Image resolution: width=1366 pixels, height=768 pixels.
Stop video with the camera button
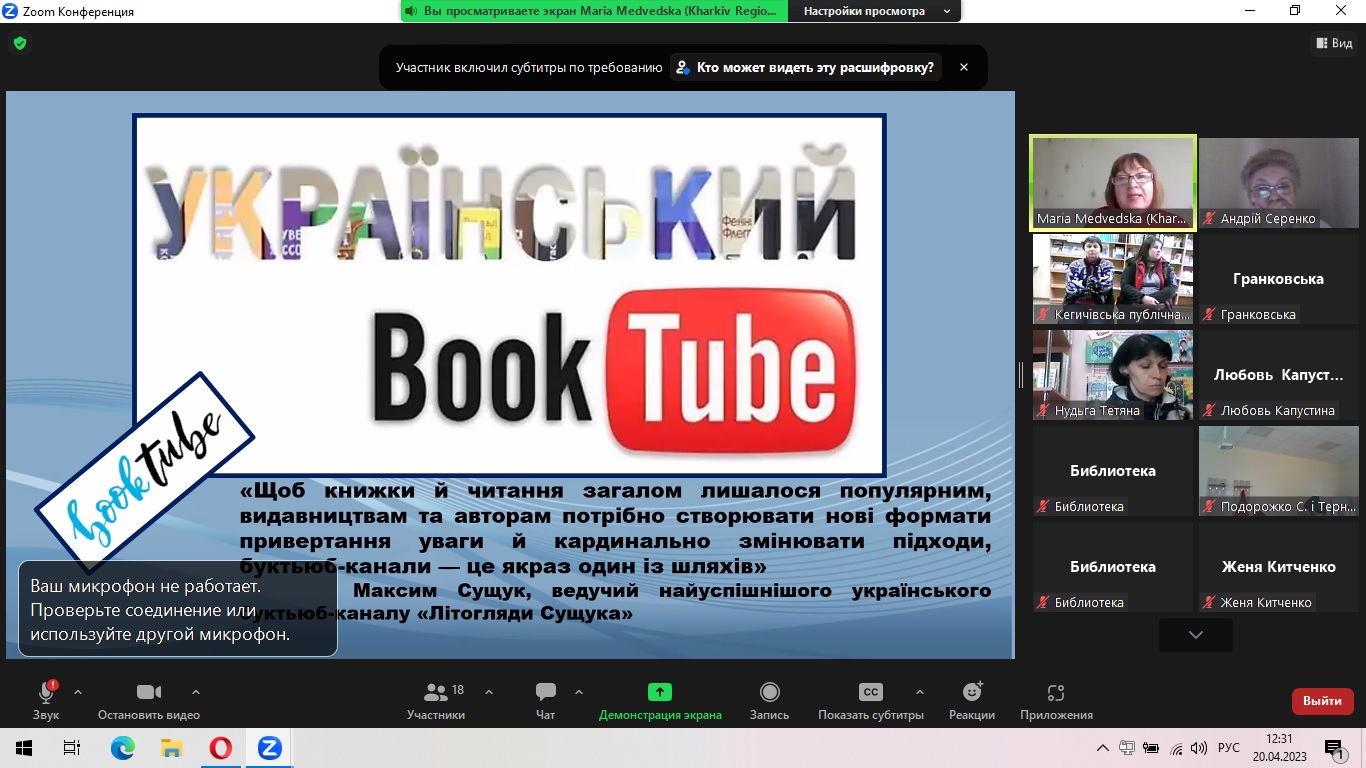[x=149, y=693]
